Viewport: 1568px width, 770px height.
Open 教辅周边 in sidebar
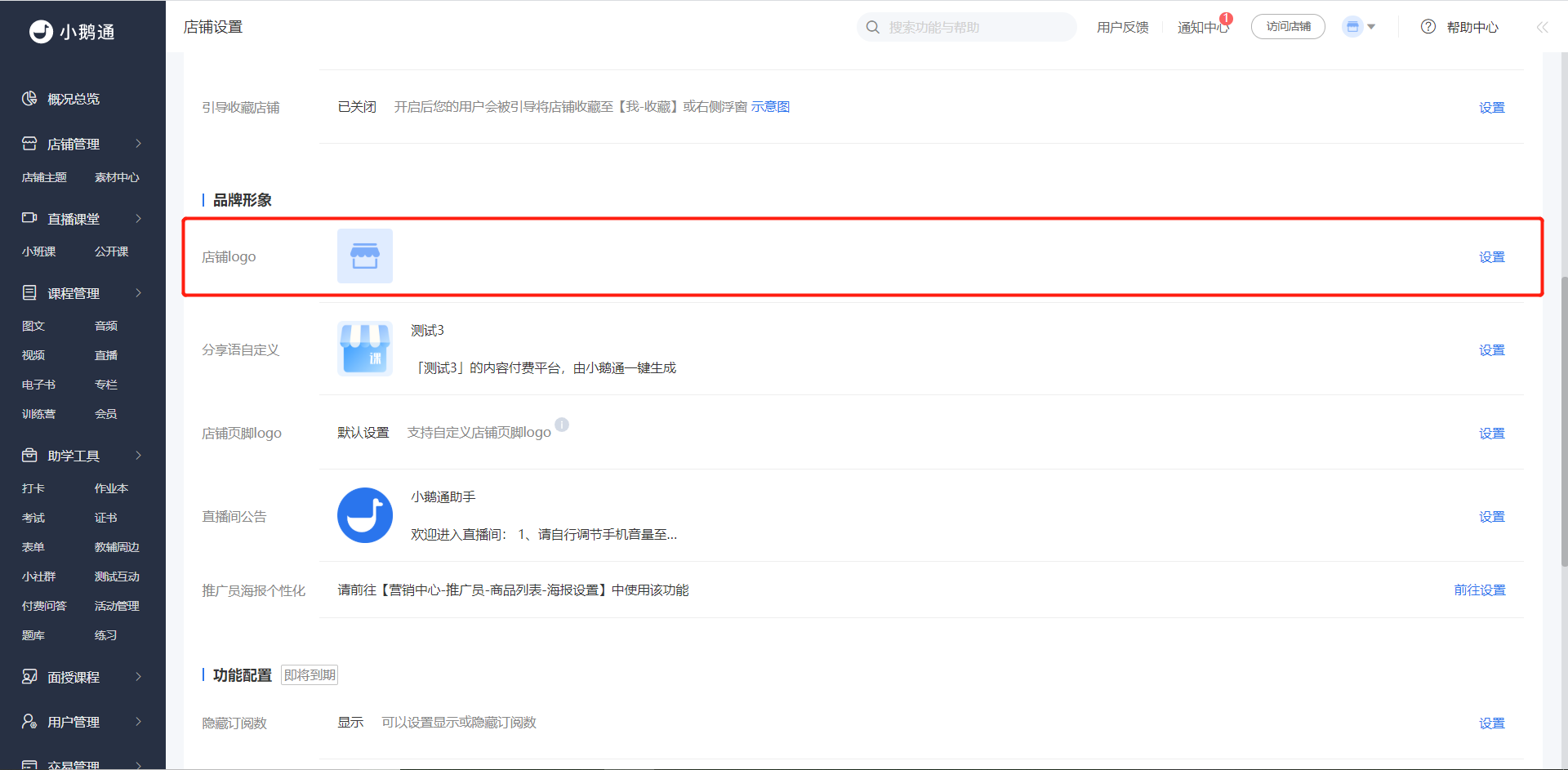pyautogui.click(x=117, y=547)
